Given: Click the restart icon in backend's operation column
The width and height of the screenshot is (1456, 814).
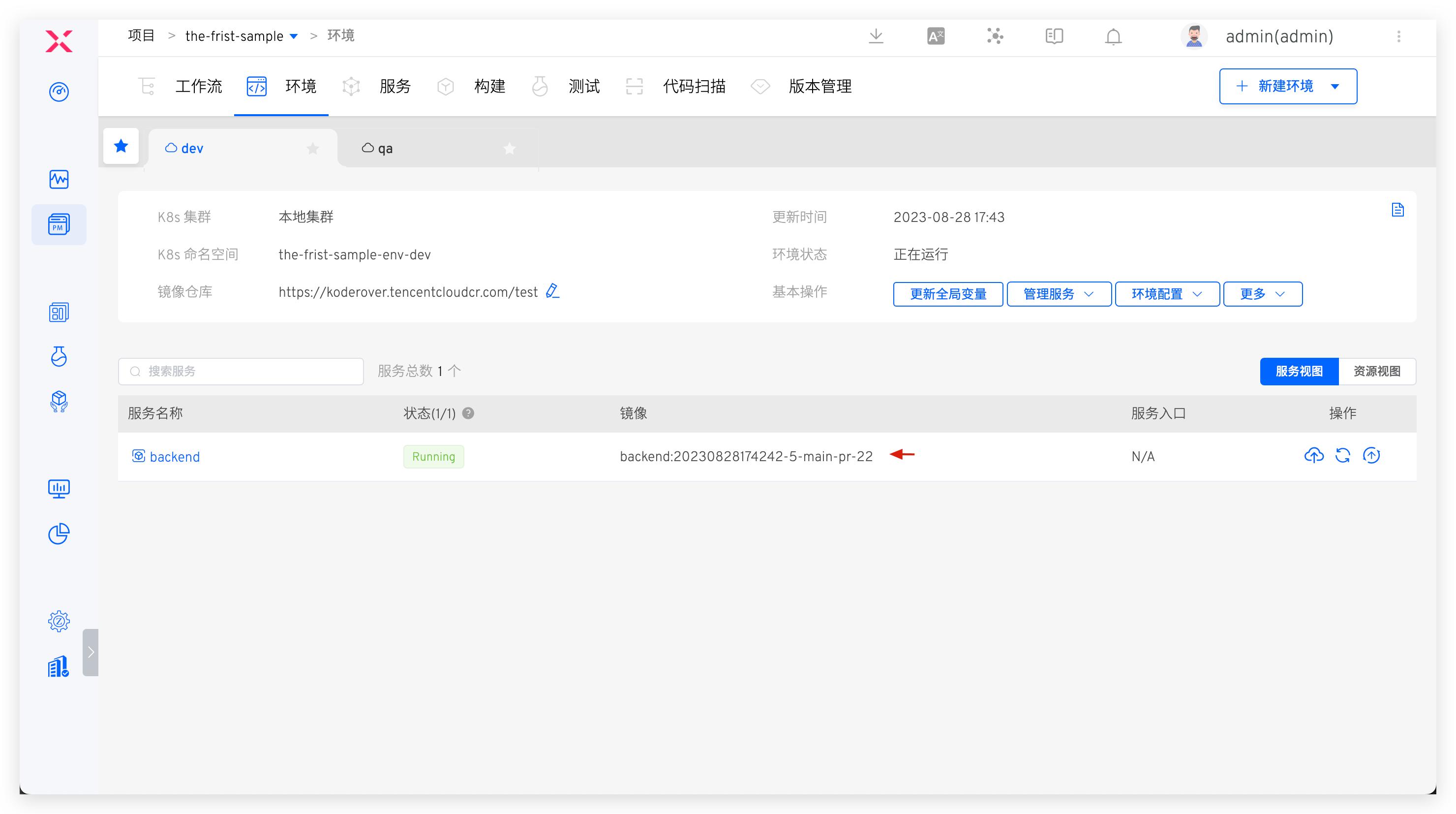Looking at the screenshot, I should pyautogui.click(x=1343, y=455).
